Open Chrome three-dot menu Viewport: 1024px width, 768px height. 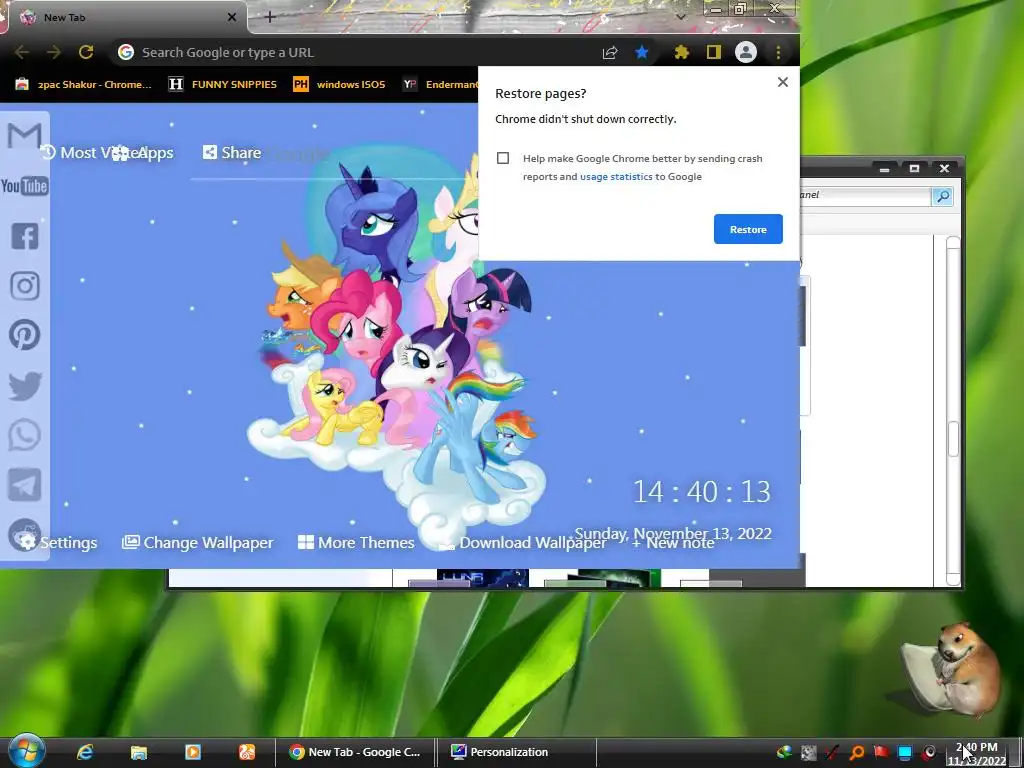[778, 52]
